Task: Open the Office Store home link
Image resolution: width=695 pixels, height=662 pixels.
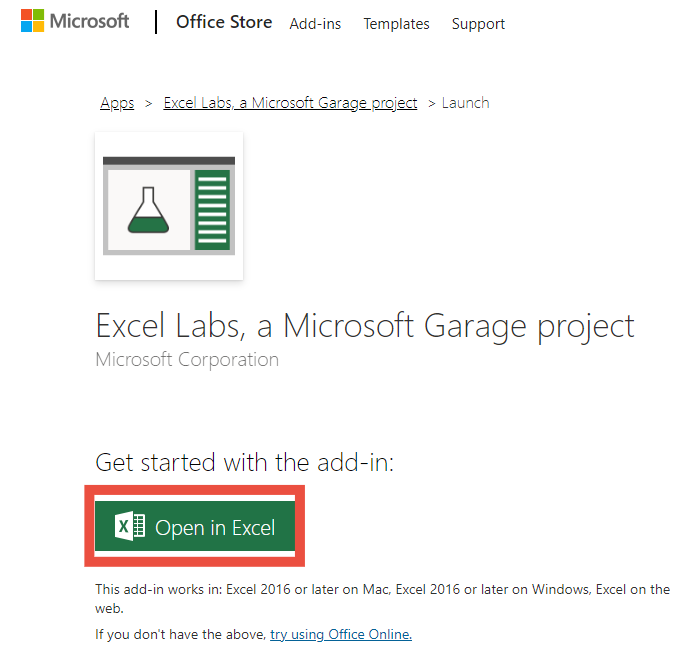Action: click(224, 22)
